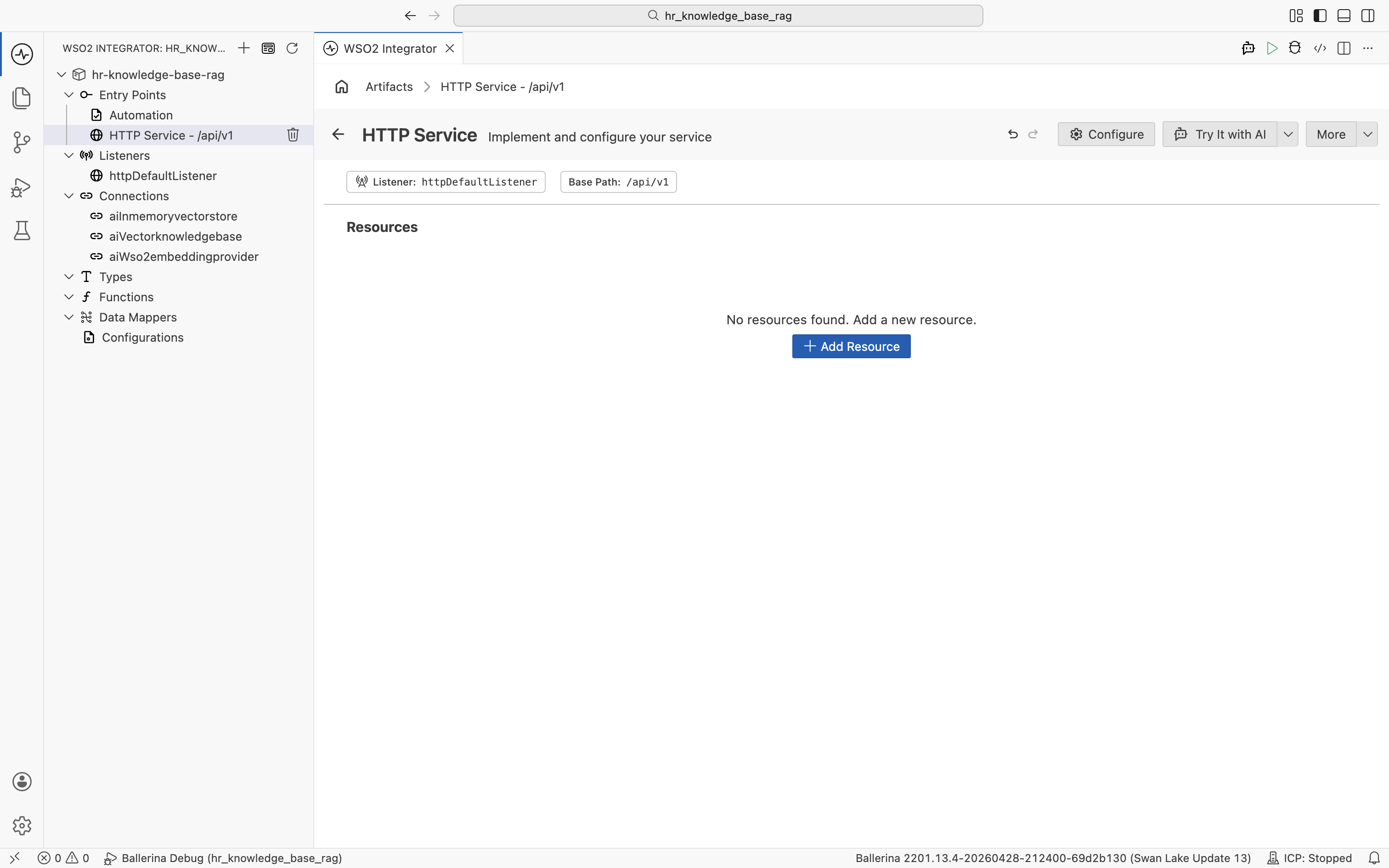Undo the last change
The height and width of the screenshot is (868, 1389).
pos(1013,134)
